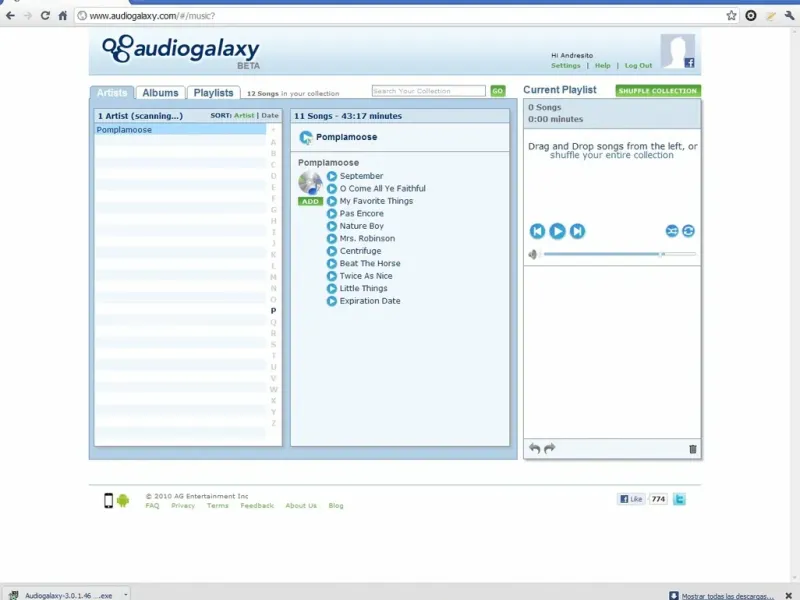Open the Feedback footer link

pos(257,506)
